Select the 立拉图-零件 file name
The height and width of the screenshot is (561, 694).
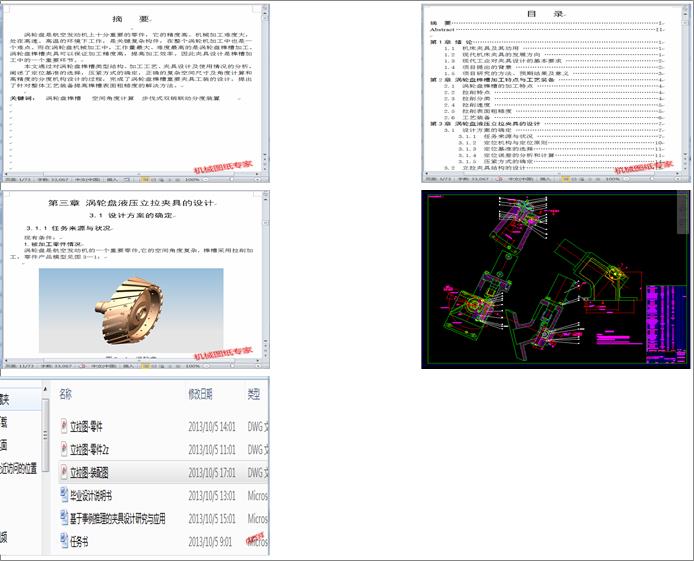pos(86,427)
